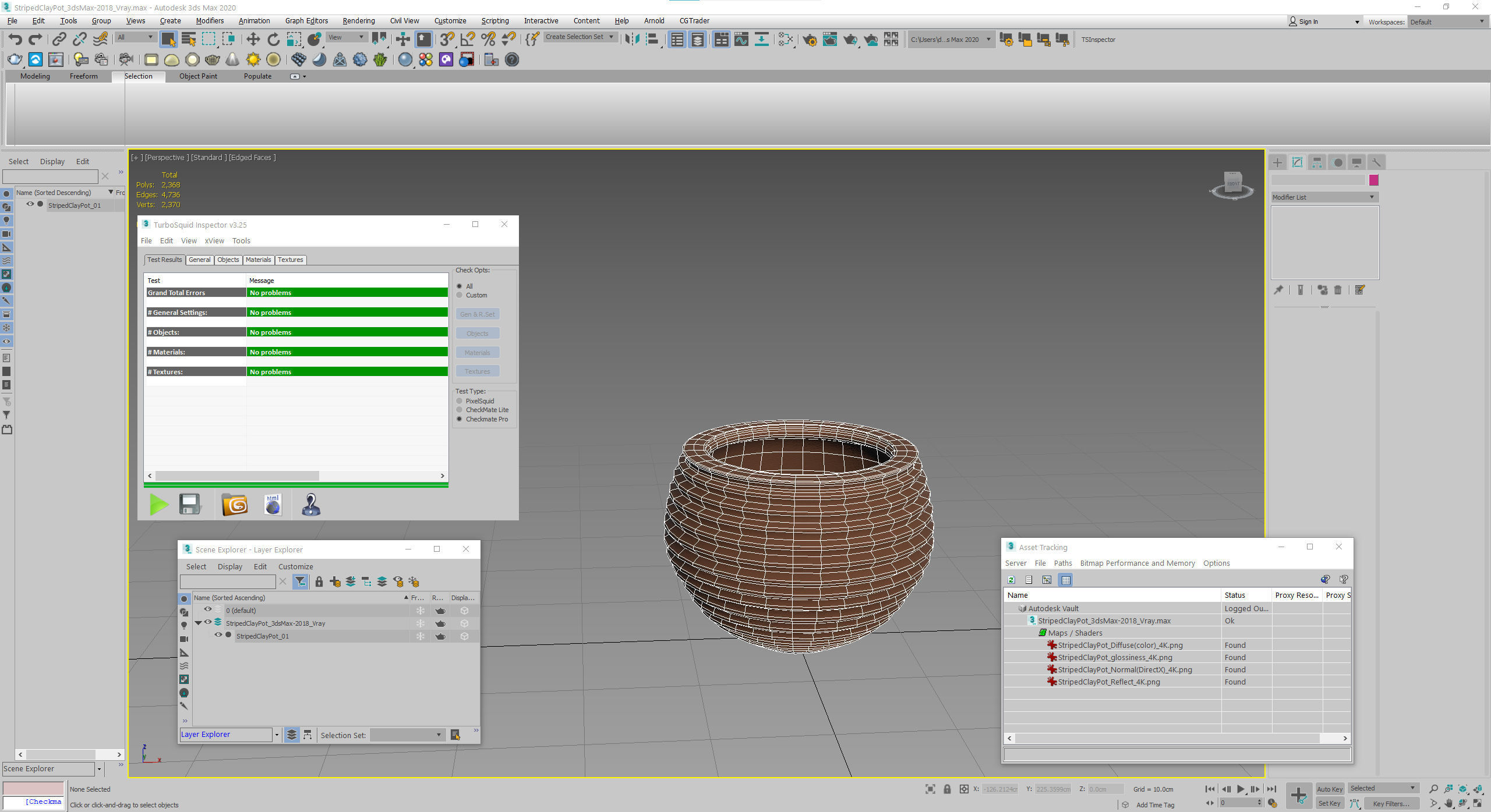
Task: Click the Play Animation button
Action: 1241,789
